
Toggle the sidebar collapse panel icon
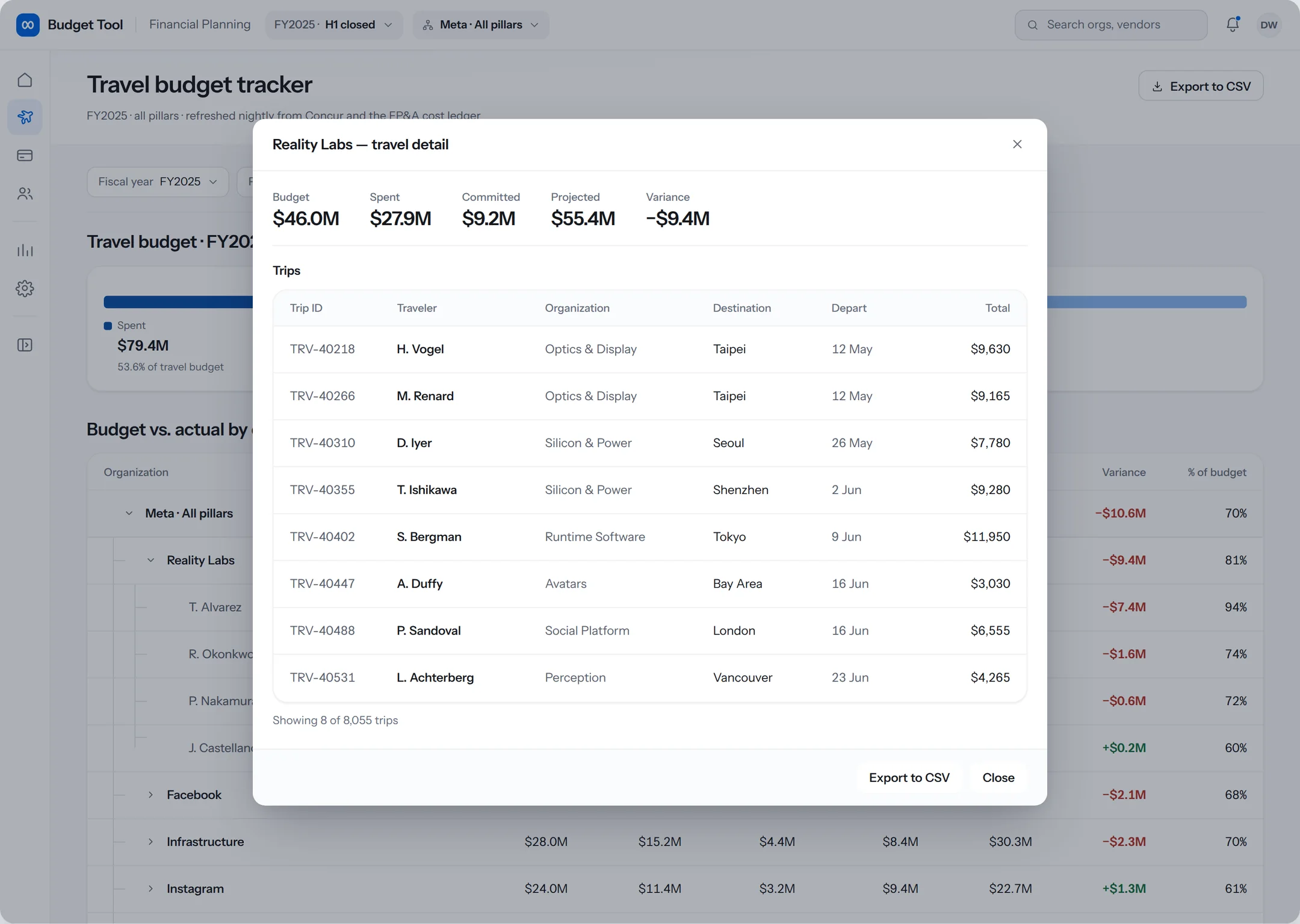point(25,345)
